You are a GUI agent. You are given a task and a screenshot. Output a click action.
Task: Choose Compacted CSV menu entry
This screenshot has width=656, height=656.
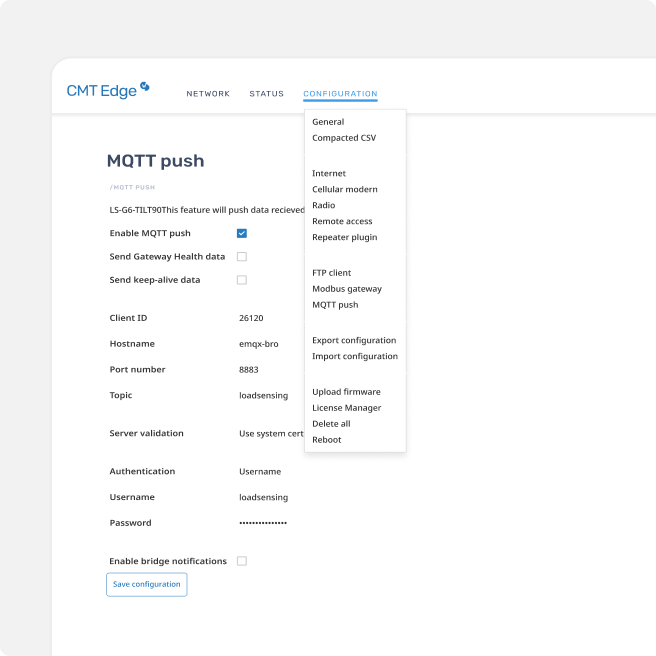pos(344,138)
